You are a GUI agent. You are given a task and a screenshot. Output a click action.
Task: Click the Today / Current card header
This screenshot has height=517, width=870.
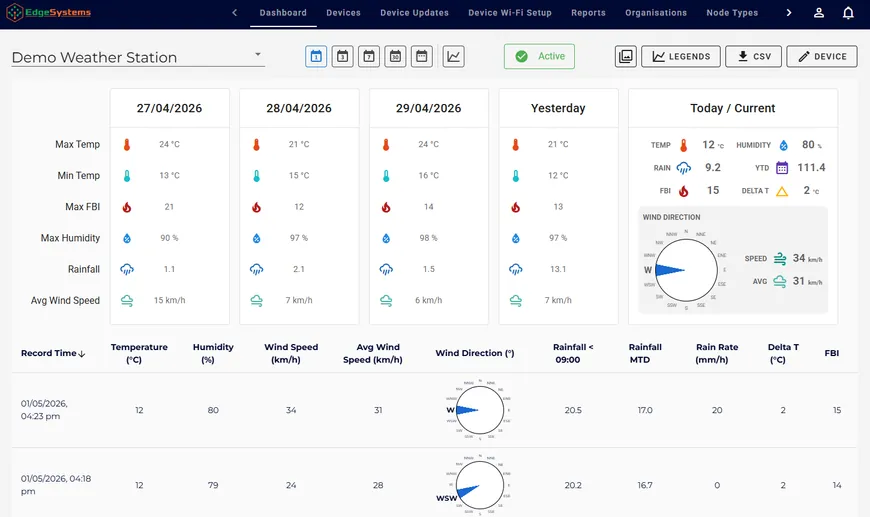pos(733,108)
